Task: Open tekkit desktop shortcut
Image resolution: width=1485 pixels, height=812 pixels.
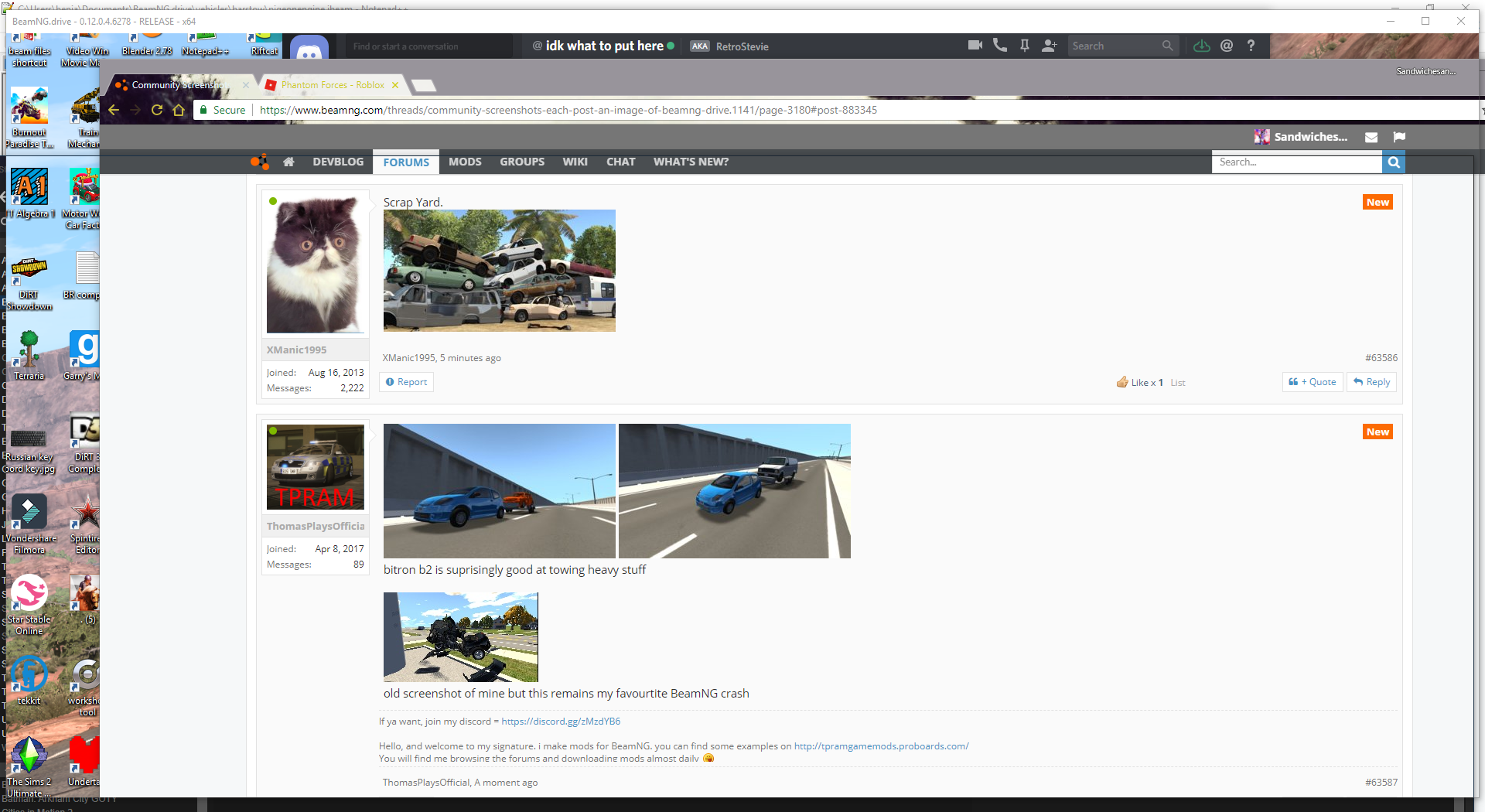Action: click(29, 680)
